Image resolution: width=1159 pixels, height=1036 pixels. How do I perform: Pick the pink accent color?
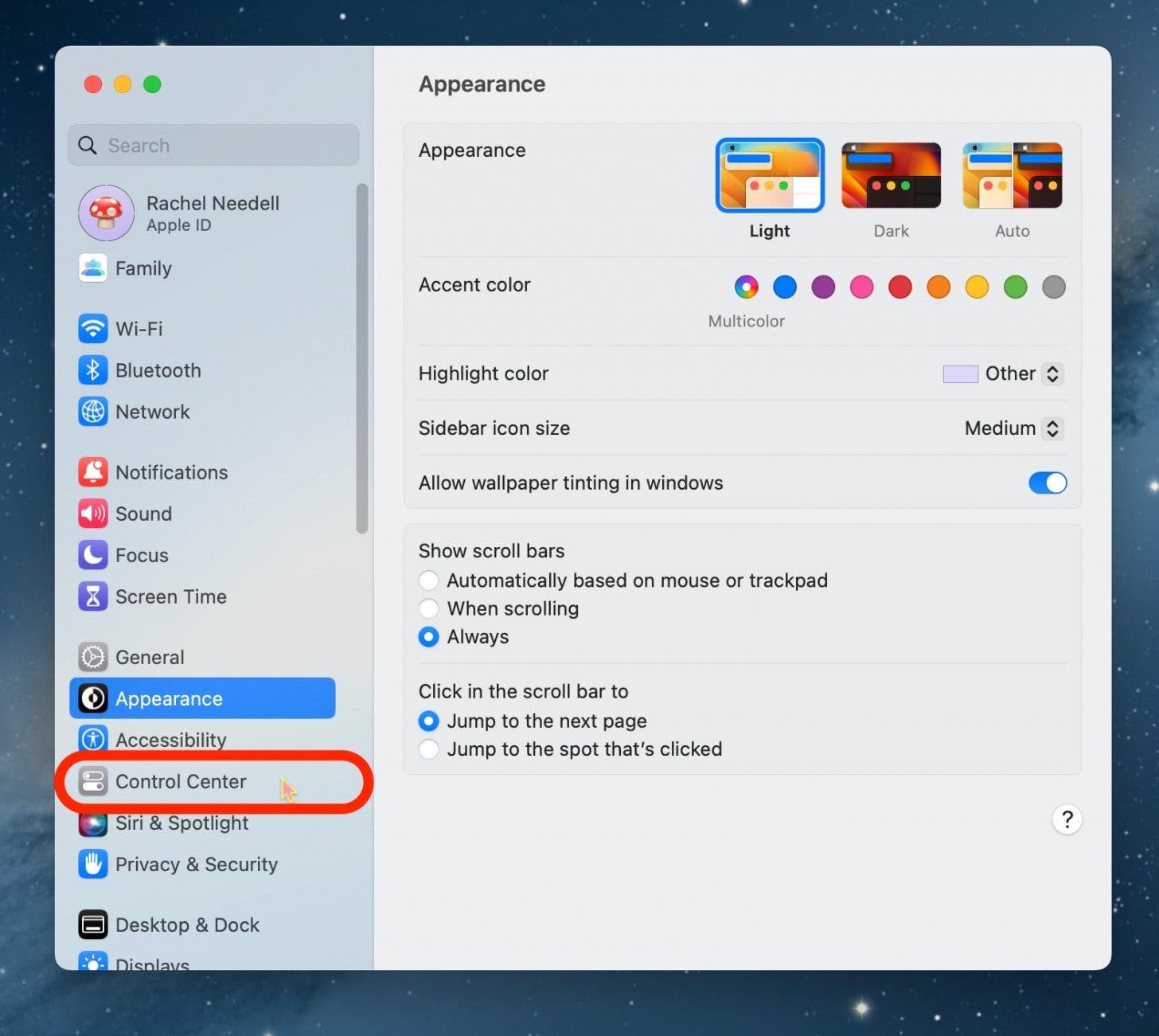click(861, 287)
